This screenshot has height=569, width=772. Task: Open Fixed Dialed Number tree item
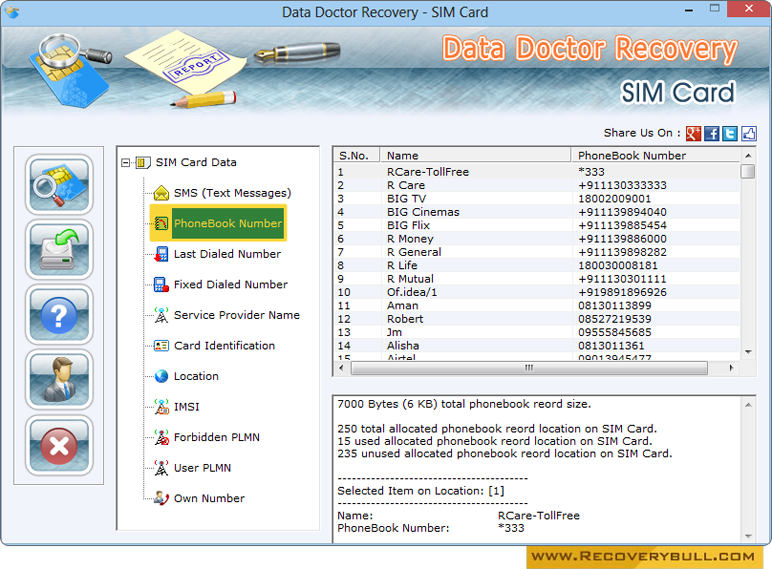coord(231,284)
